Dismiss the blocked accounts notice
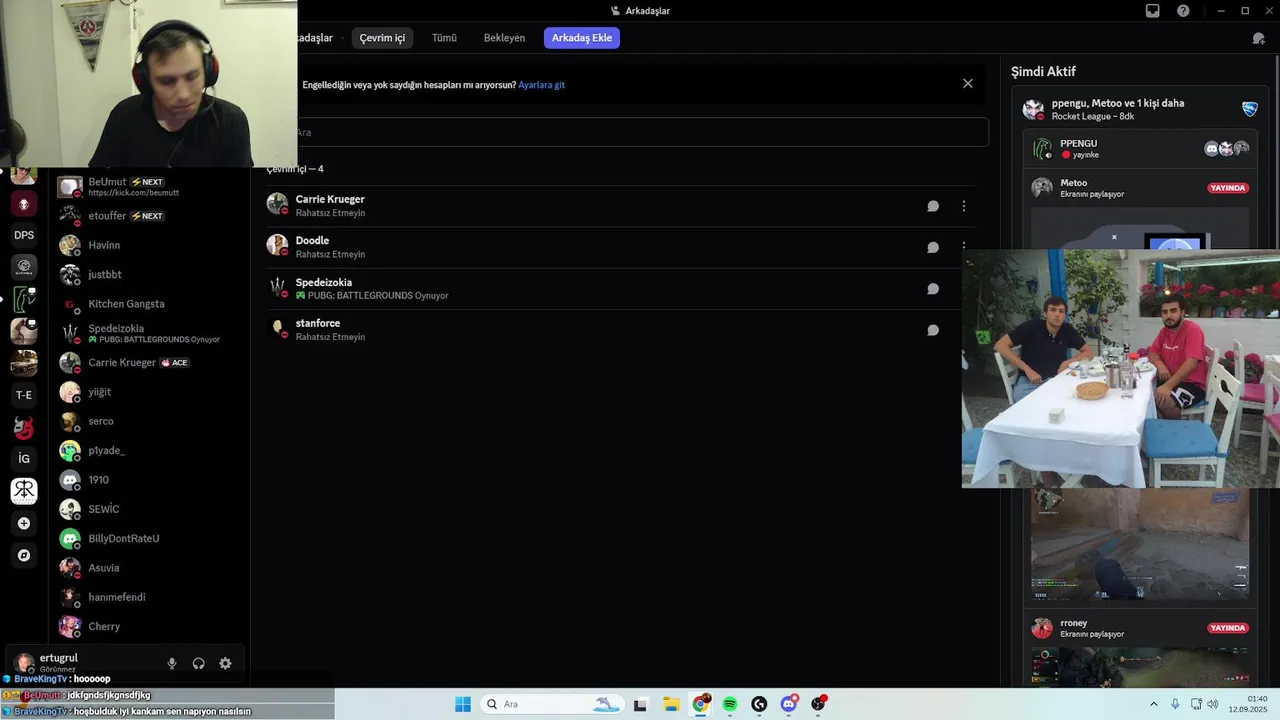The image size is (1280, 720). [x=967, y=84]
